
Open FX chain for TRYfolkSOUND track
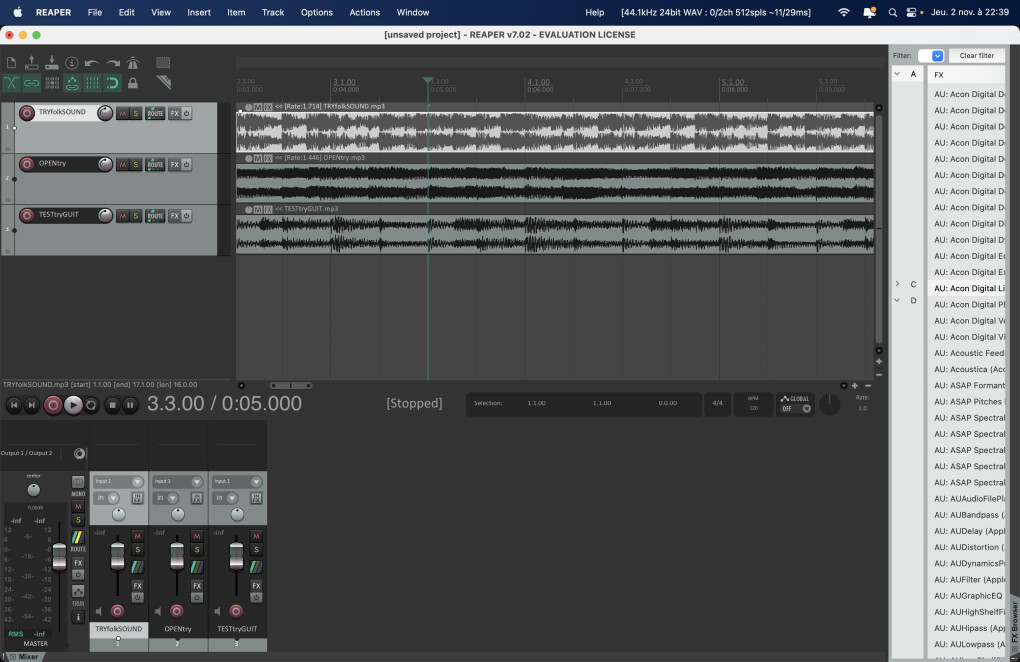(174, 113)
